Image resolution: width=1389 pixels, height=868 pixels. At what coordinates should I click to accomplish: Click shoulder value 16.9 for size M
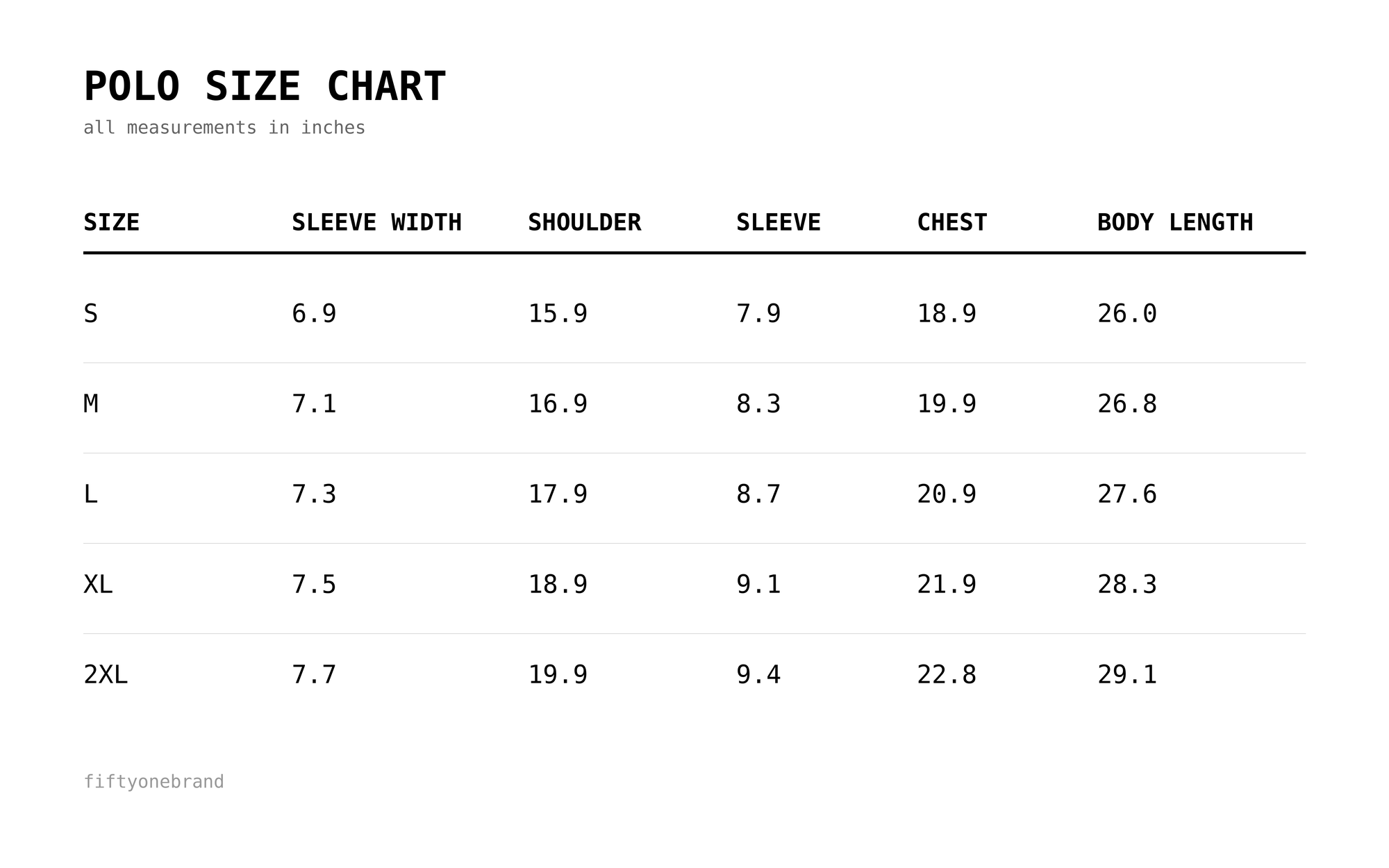558,404
